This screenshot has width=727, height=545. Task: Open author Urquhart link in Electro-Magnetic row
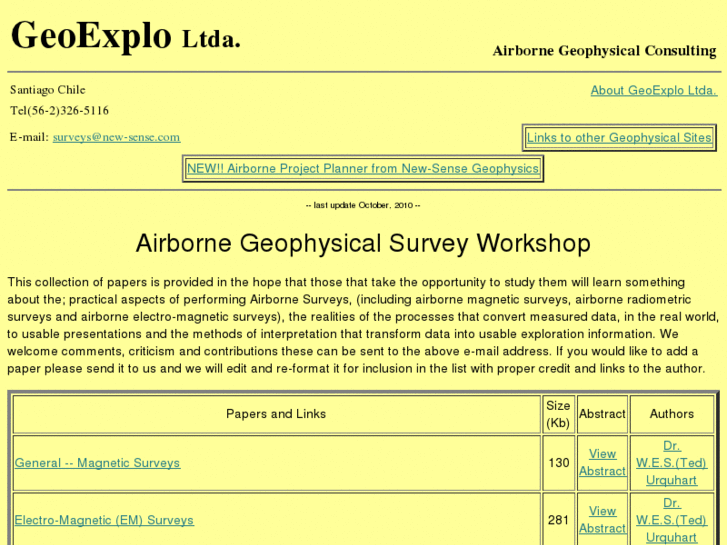tap(671, 520)
